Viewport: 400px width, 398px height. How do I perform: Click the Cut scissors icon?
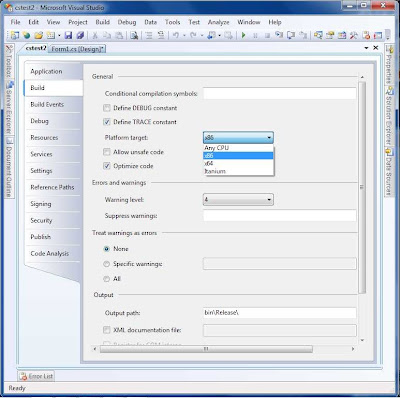coord(95,35)
